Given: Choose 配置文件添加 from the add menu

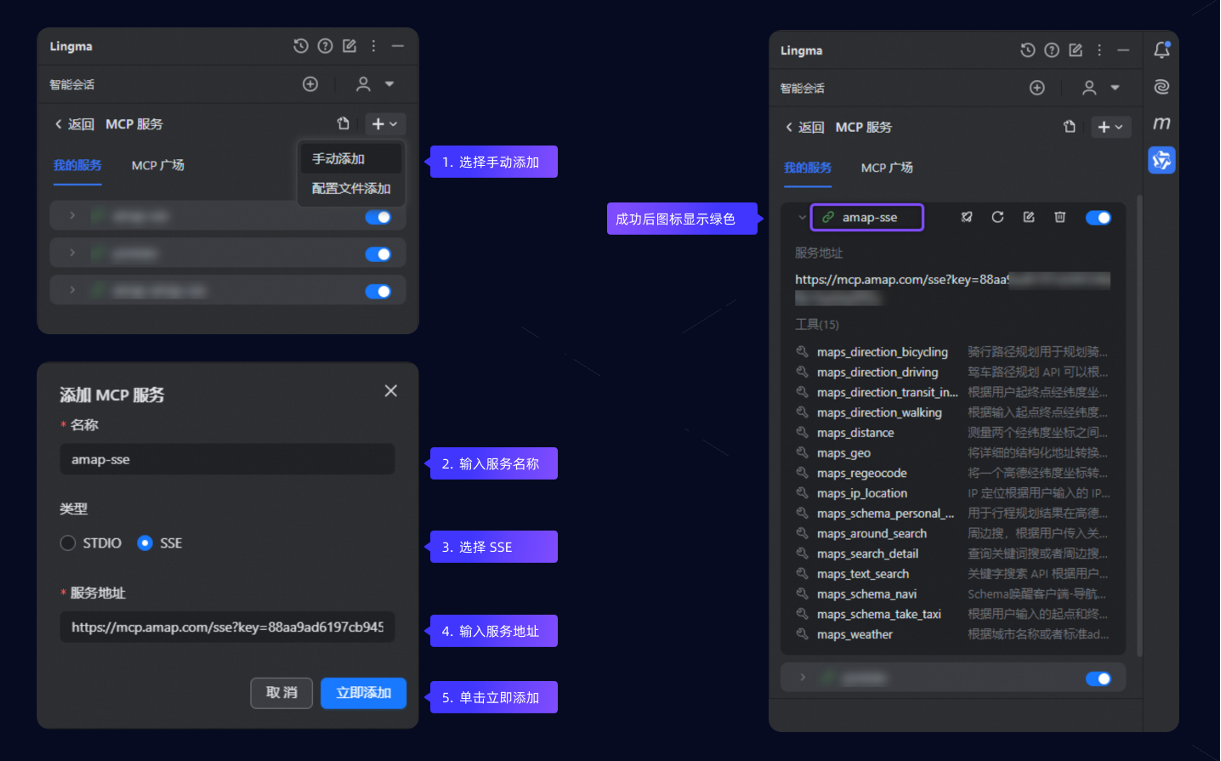Looking at the screenshot, I should (350, 189).
